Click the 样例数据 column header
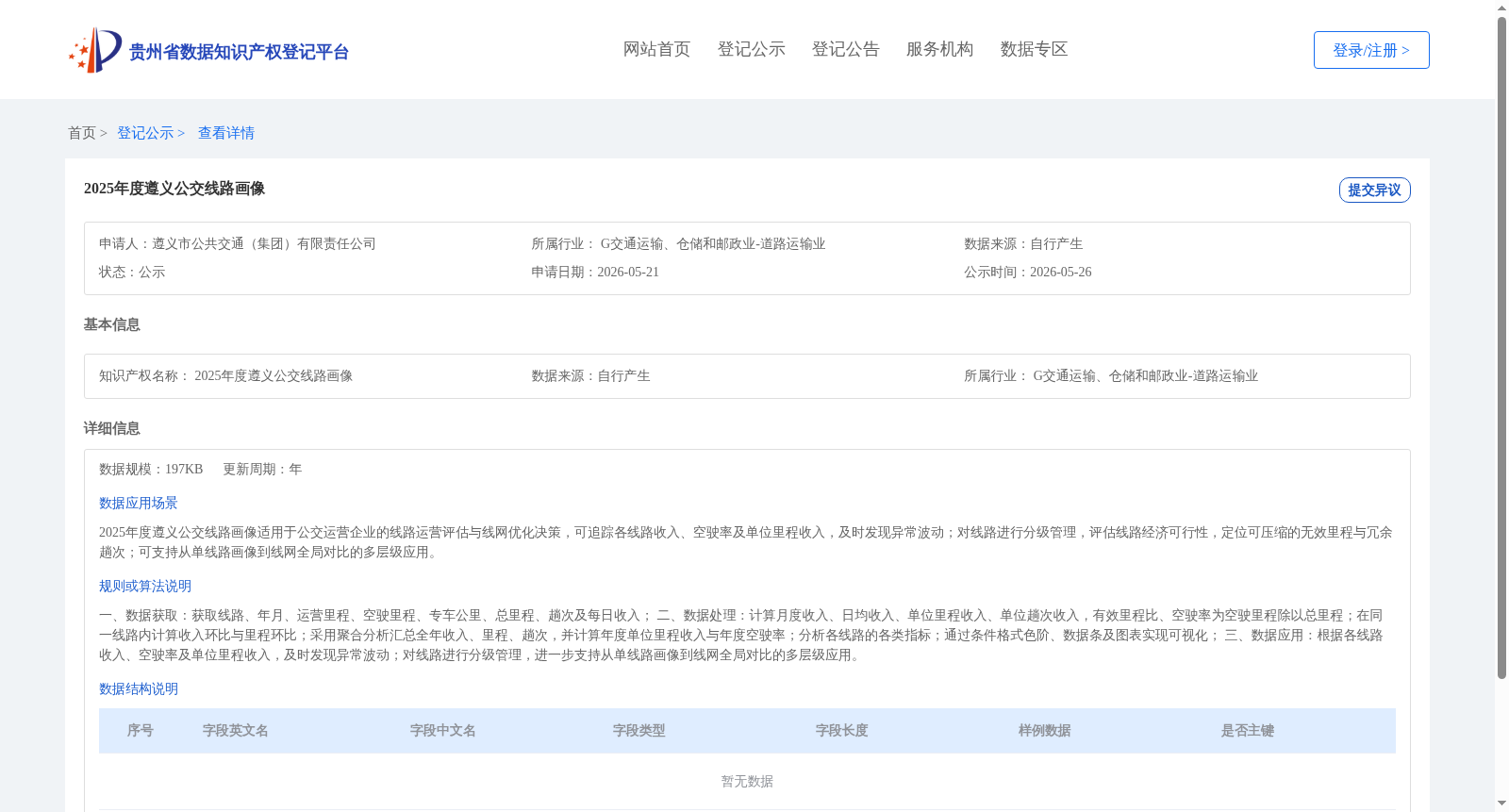Viewport: 1509px width, 812px height. [1045, 731]
